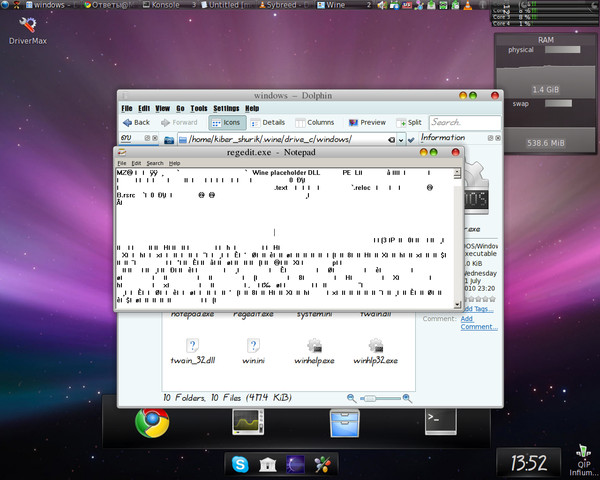The width and height of the screenshot is (600, 480).
Task: Open Help menu in Dolphin
Action: click(x=252, y=108)
